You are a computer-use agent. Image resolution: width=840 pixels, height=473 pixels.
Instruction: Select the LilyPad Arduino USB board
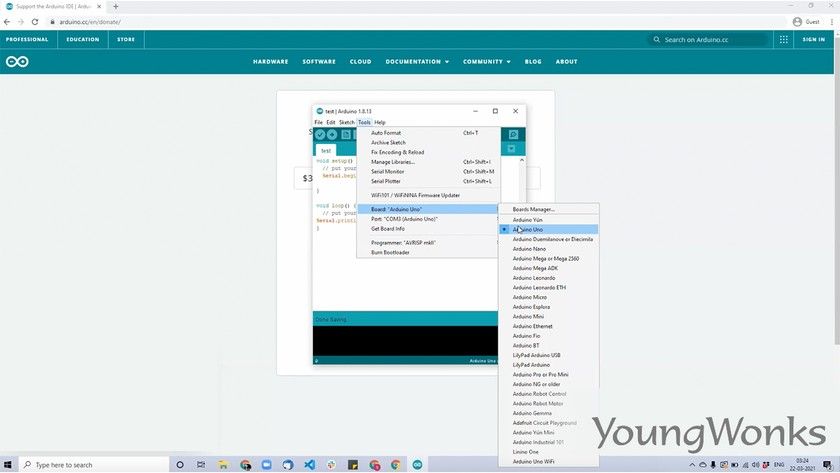549,355
